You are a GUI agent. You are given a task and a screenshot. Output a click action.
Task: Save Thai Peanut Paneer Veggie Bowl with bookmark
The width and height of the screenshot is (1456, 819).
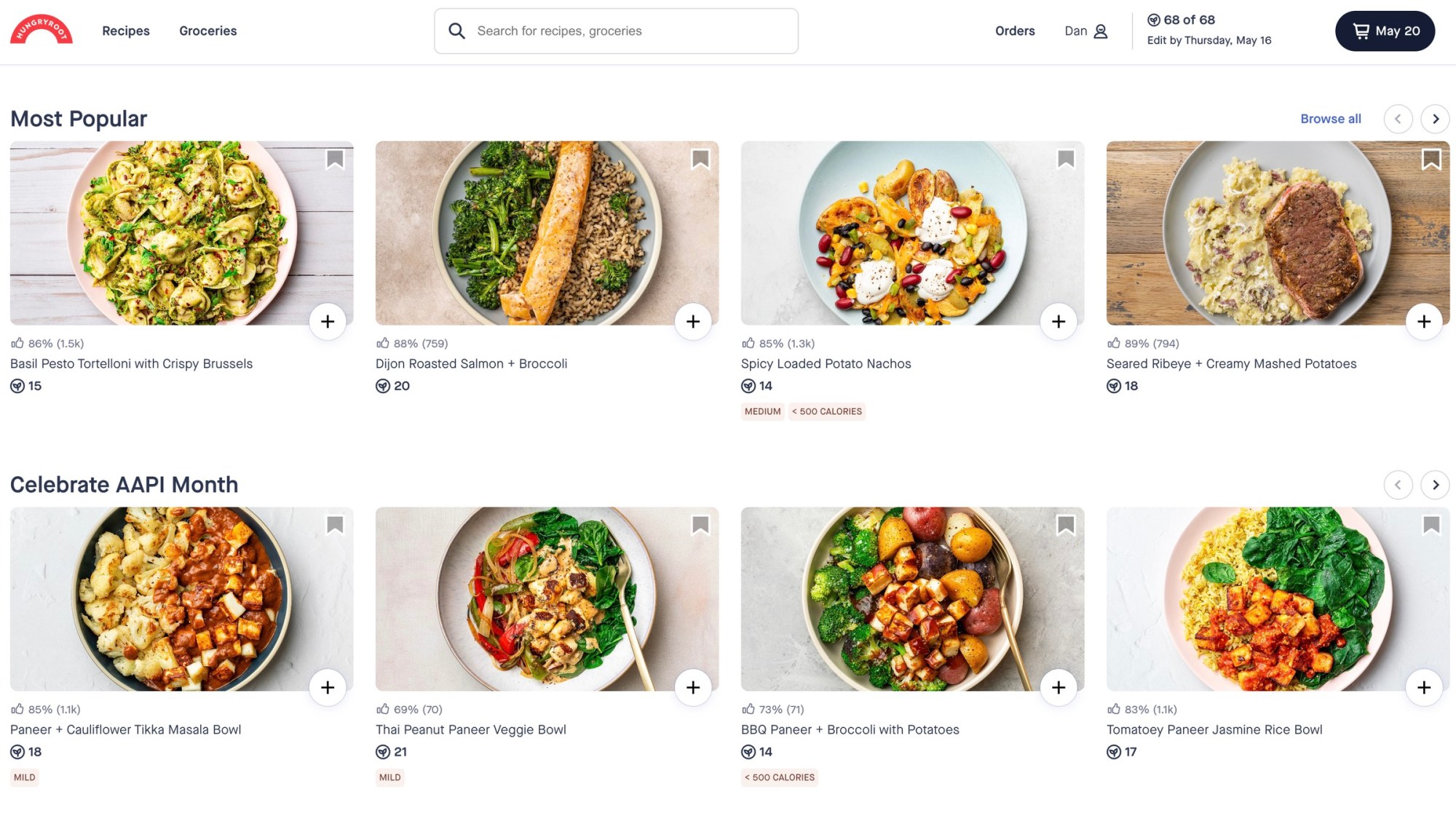(700, 523)
